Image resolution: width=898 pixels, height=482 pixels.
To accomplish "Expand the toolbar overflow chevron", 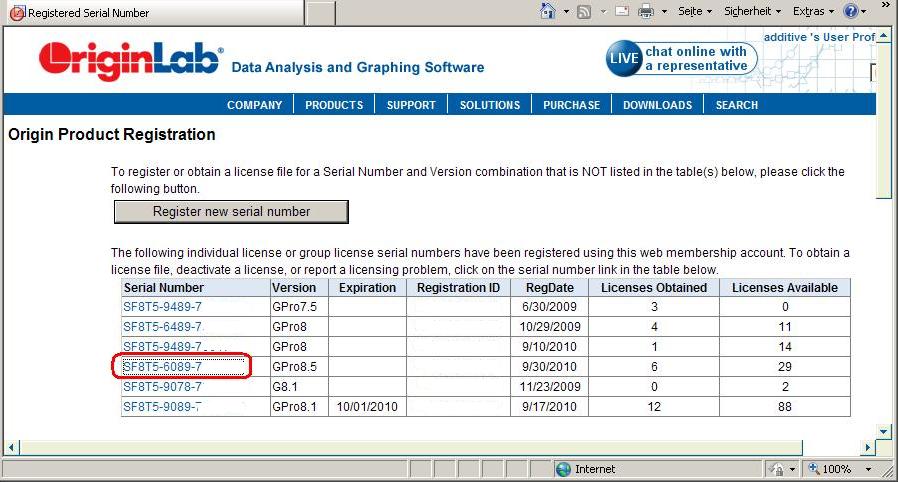I will pos(886,5).
